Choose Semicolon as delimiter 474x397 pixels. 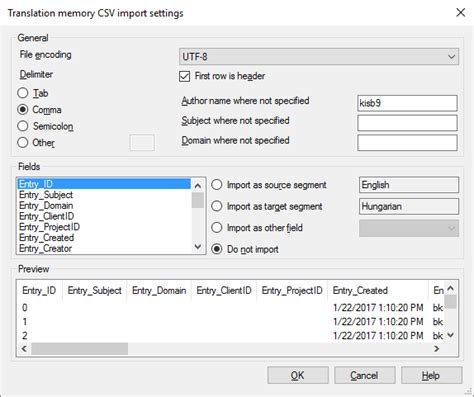(x=23, y=126)
